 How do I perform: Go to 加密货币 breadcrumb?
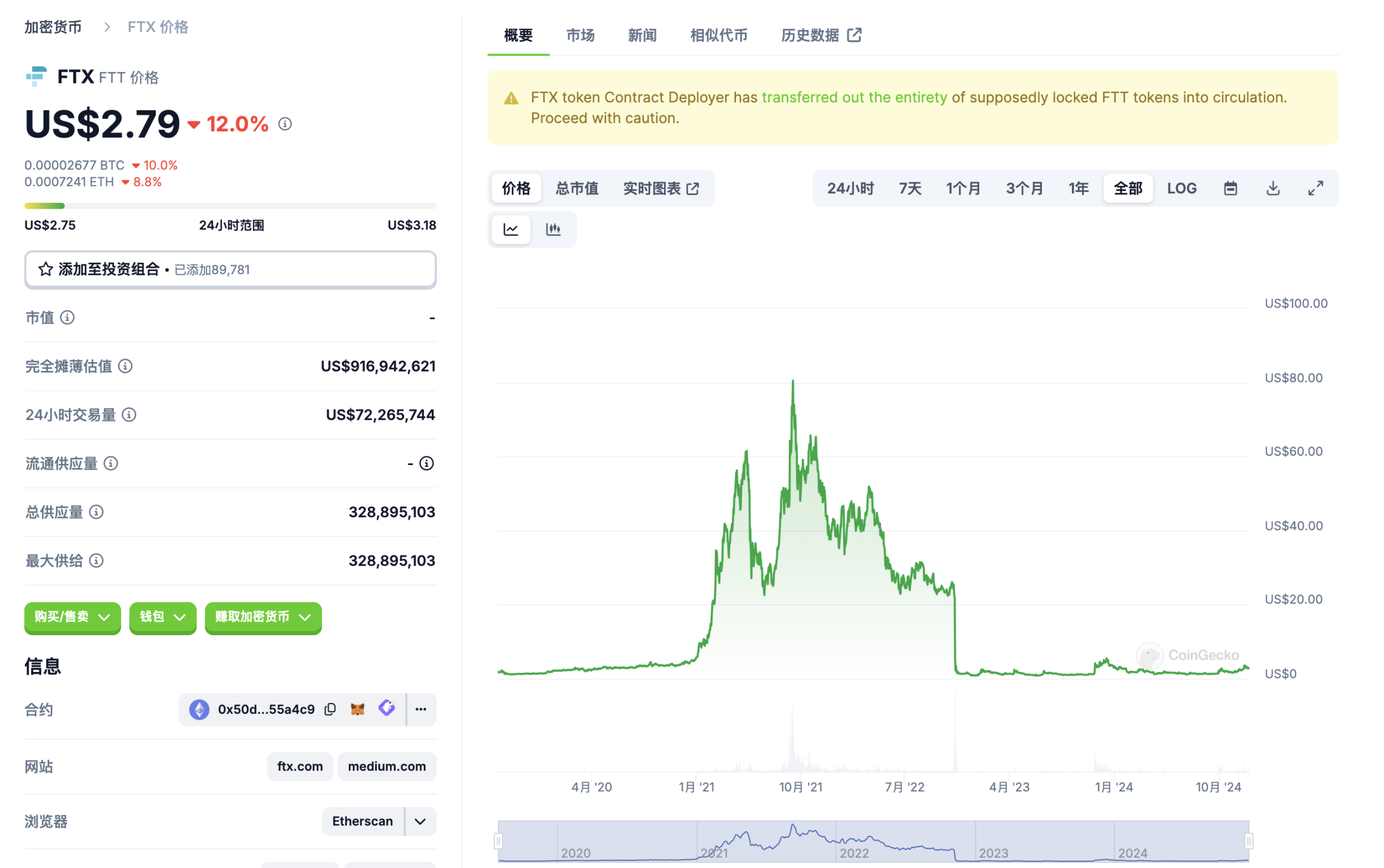tap(53, 27)
